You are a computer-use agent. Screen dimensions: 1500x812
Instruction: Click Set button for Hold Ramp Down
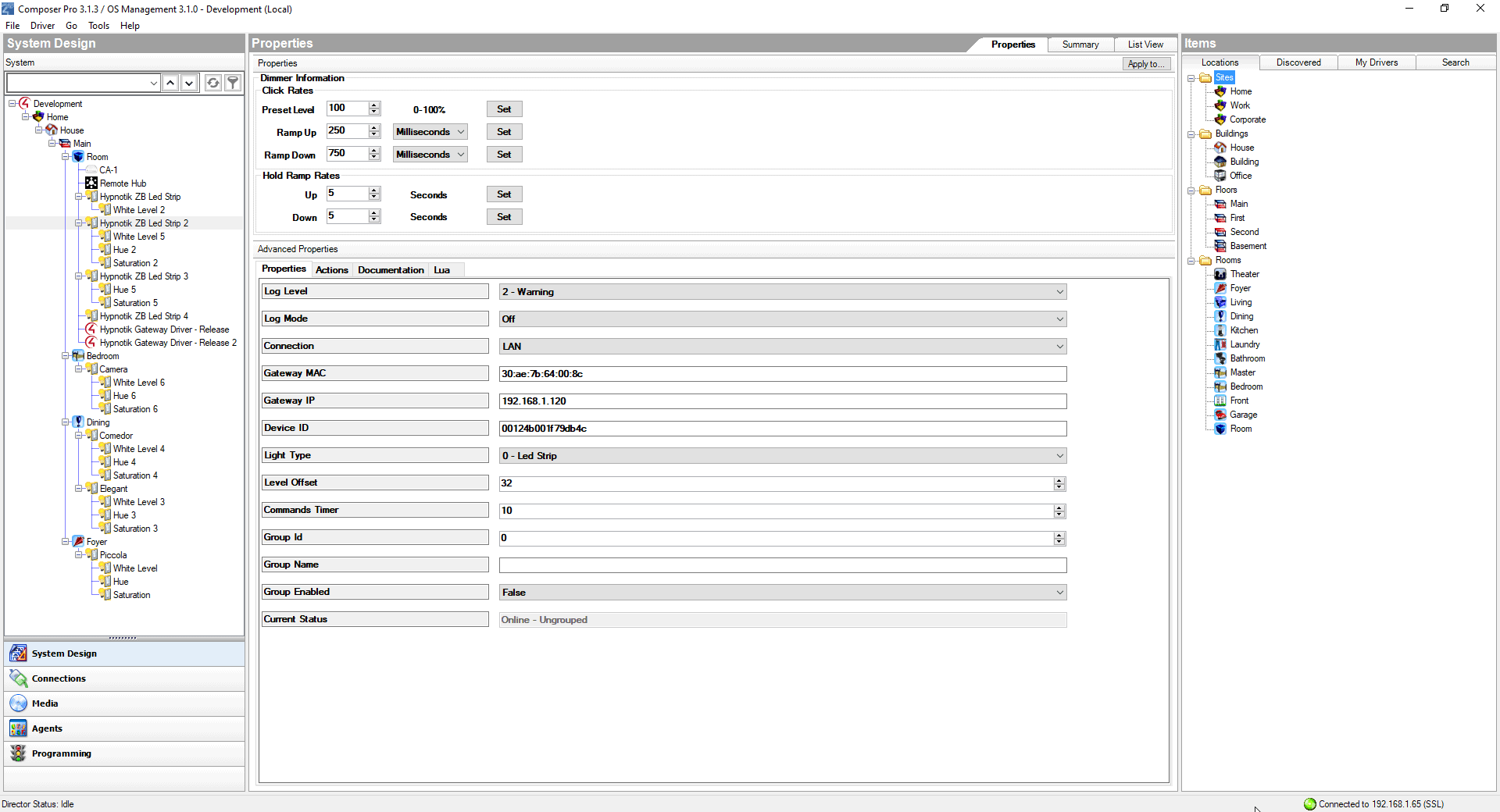(x=504, y=217)
